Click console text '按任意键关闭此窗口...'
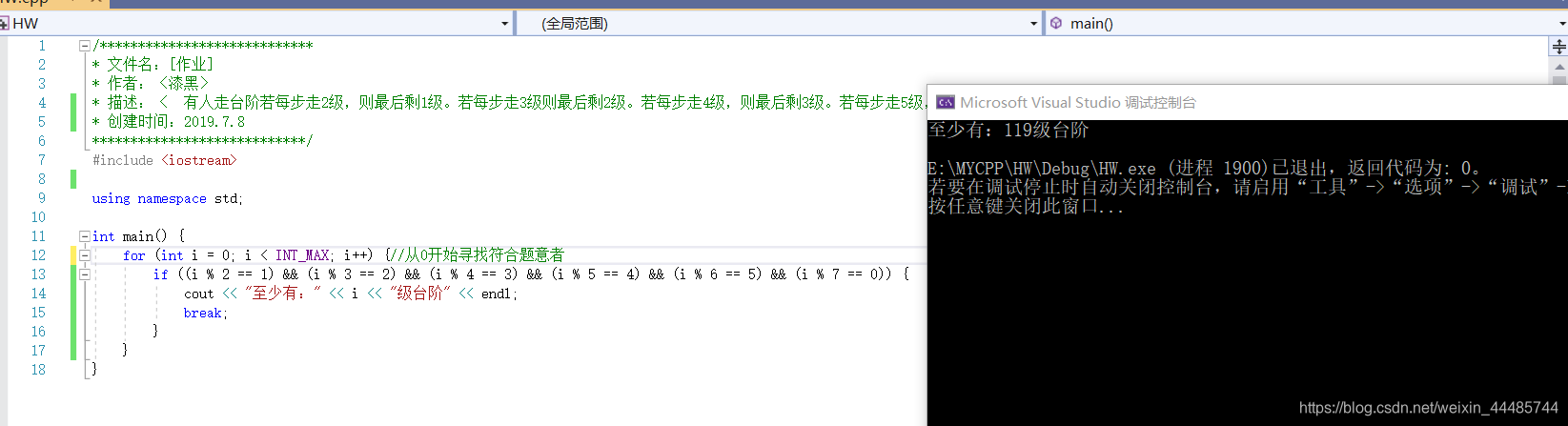This screenshot has width=1568, height=426. pos(1027,207)
